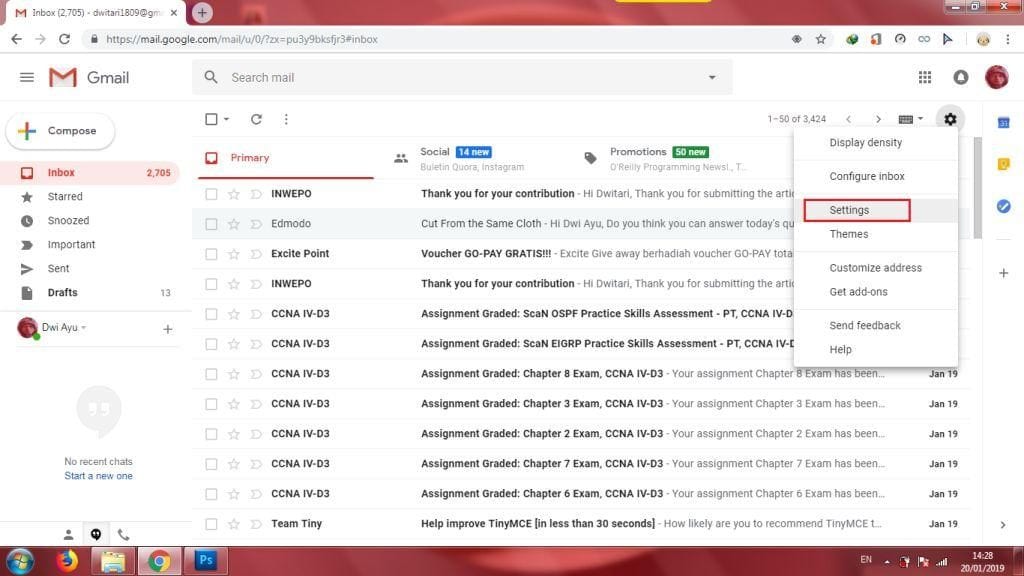Open input tools keyboard dropdown
Image resolution: width=1024 pixels, height=576 pixels.
pyautogui.click(x=910, y=119)
